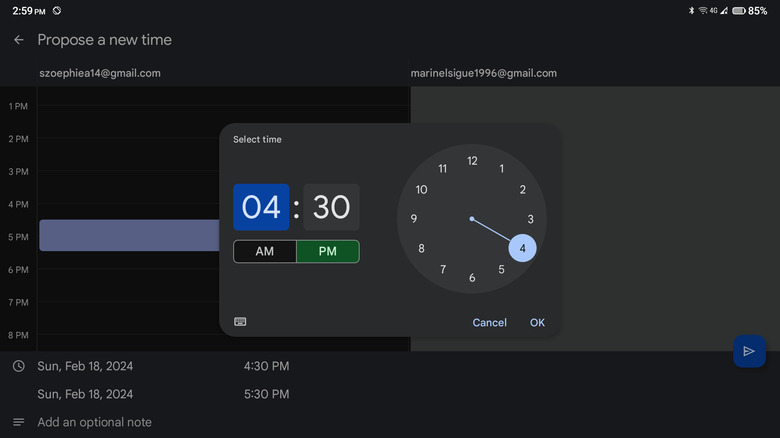780x438 pixels.
Task: Tap the Wi-Fi status icon
Action: 703,10
